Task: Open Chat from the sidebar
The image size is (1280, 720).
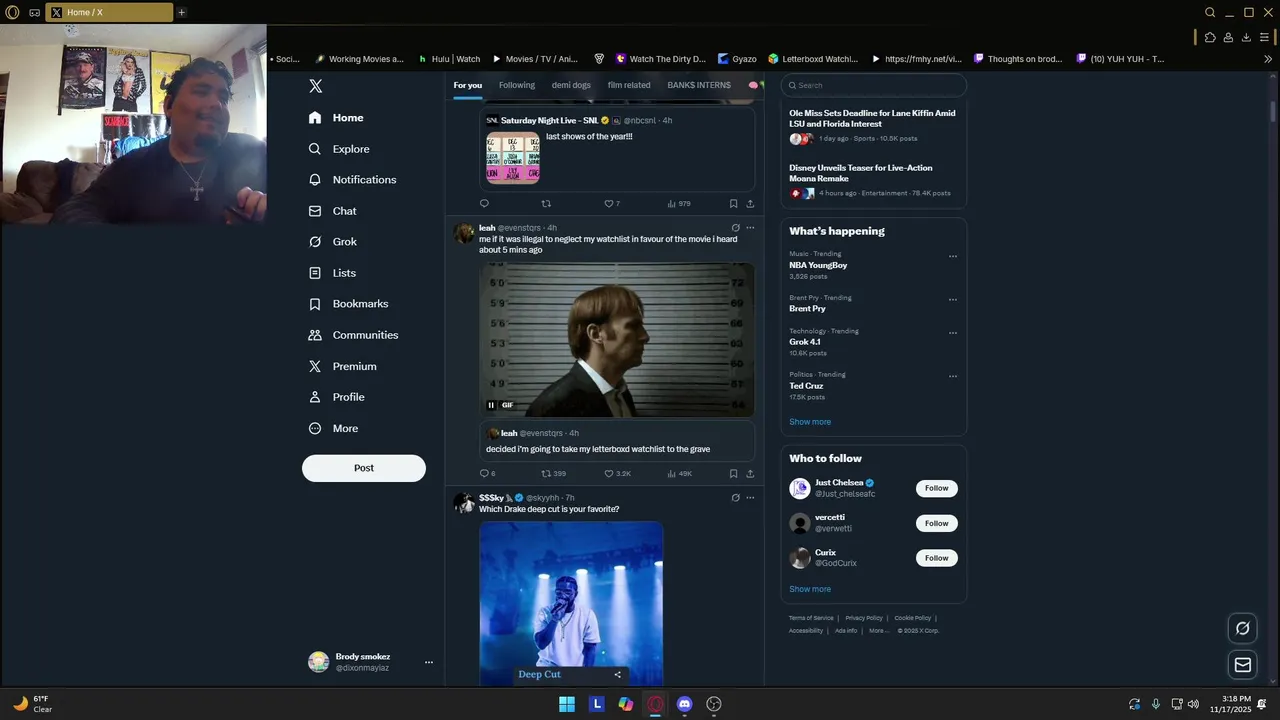Action: point(332,211)
